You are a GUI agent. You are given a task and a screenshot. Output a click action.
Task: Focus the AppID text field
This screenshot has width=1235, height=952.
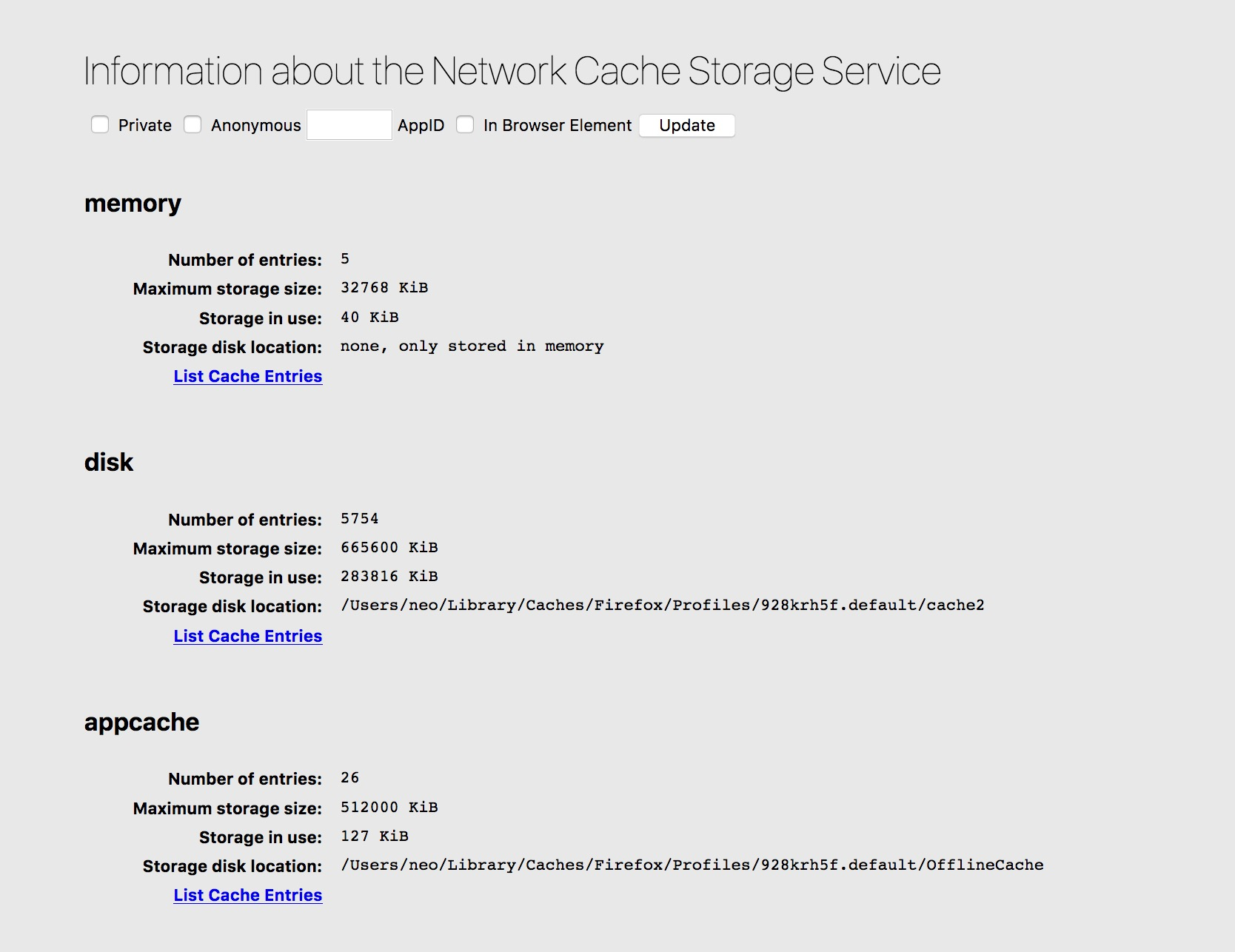(349, 124)
